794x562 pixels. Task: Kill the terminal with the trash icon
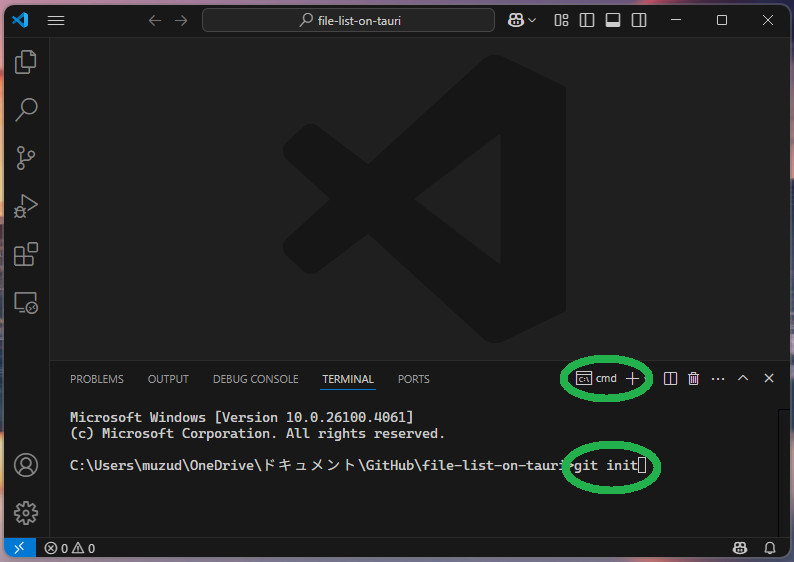pyautogui.click(x=693, y=378)
